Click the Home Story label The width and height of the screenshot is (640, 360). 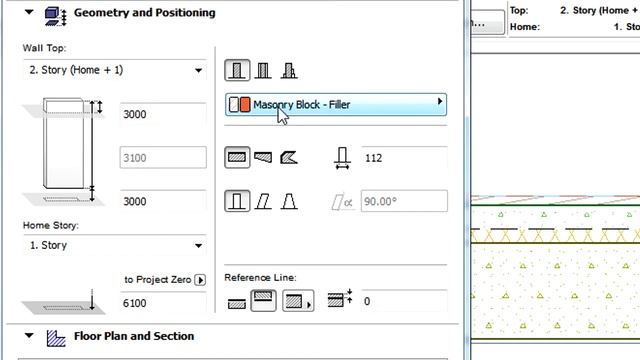pyautogui.click(x=51, y=225)
